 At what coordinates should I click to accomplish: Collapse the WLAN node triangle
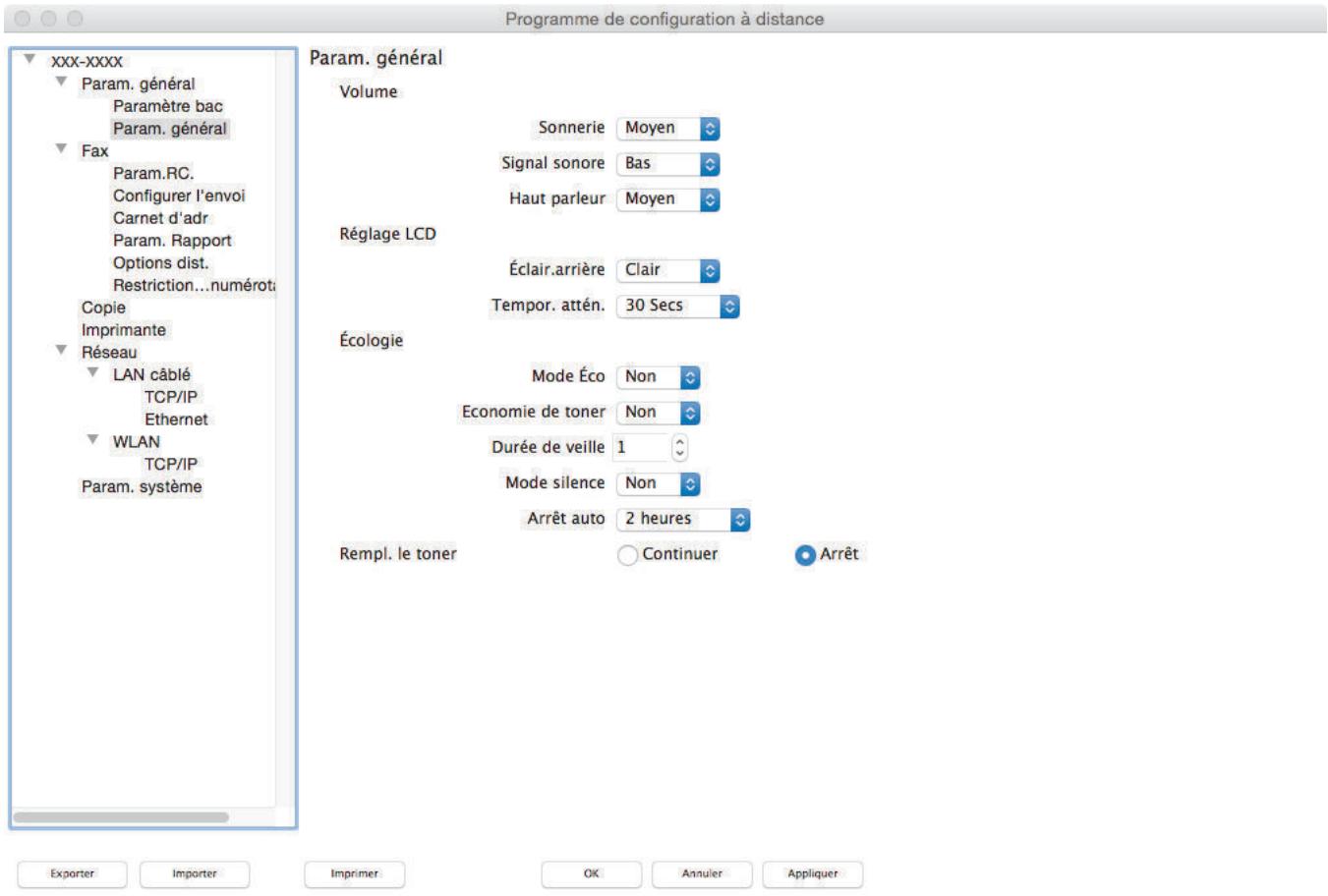(x=92, y=440)
